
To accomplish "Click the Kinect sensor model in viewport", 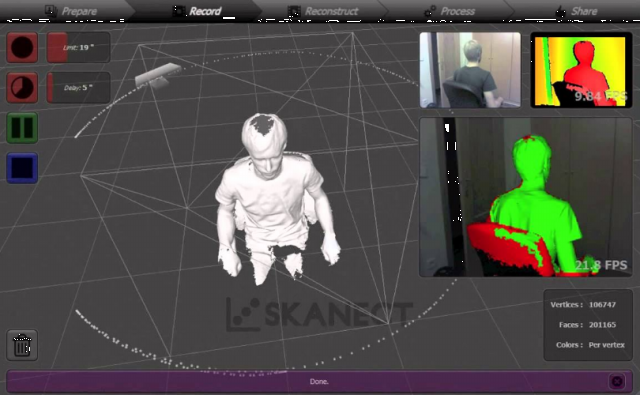I will (x=158, y=75).
